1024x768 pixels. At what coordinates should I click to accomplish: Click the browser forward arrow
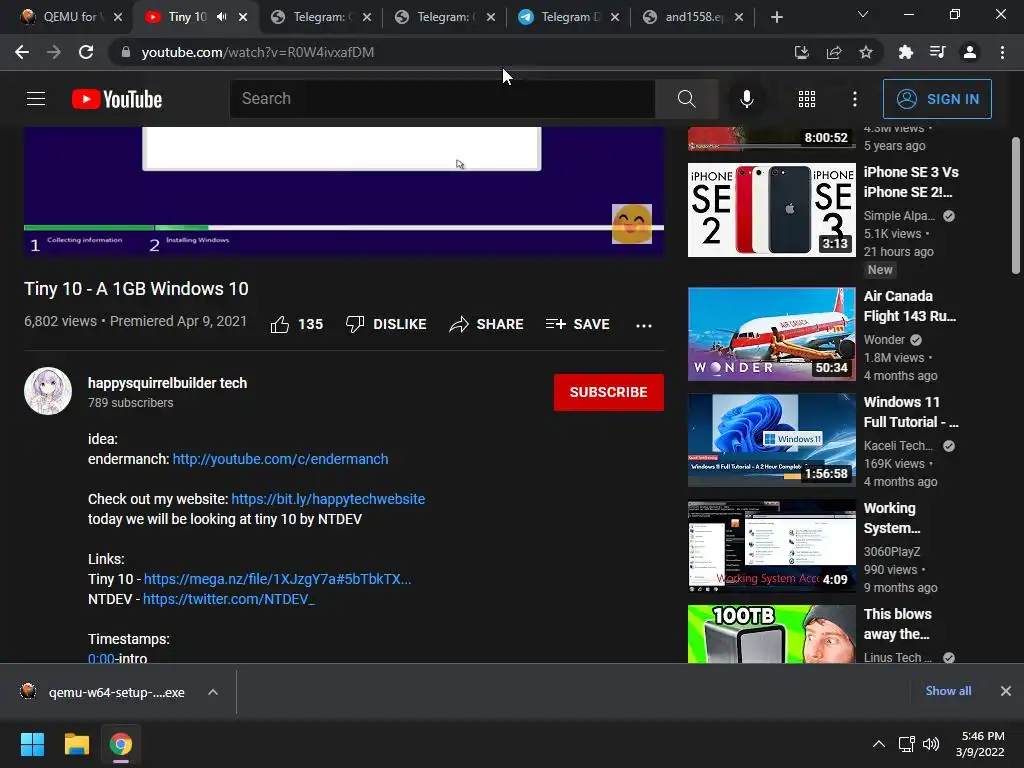54,52
